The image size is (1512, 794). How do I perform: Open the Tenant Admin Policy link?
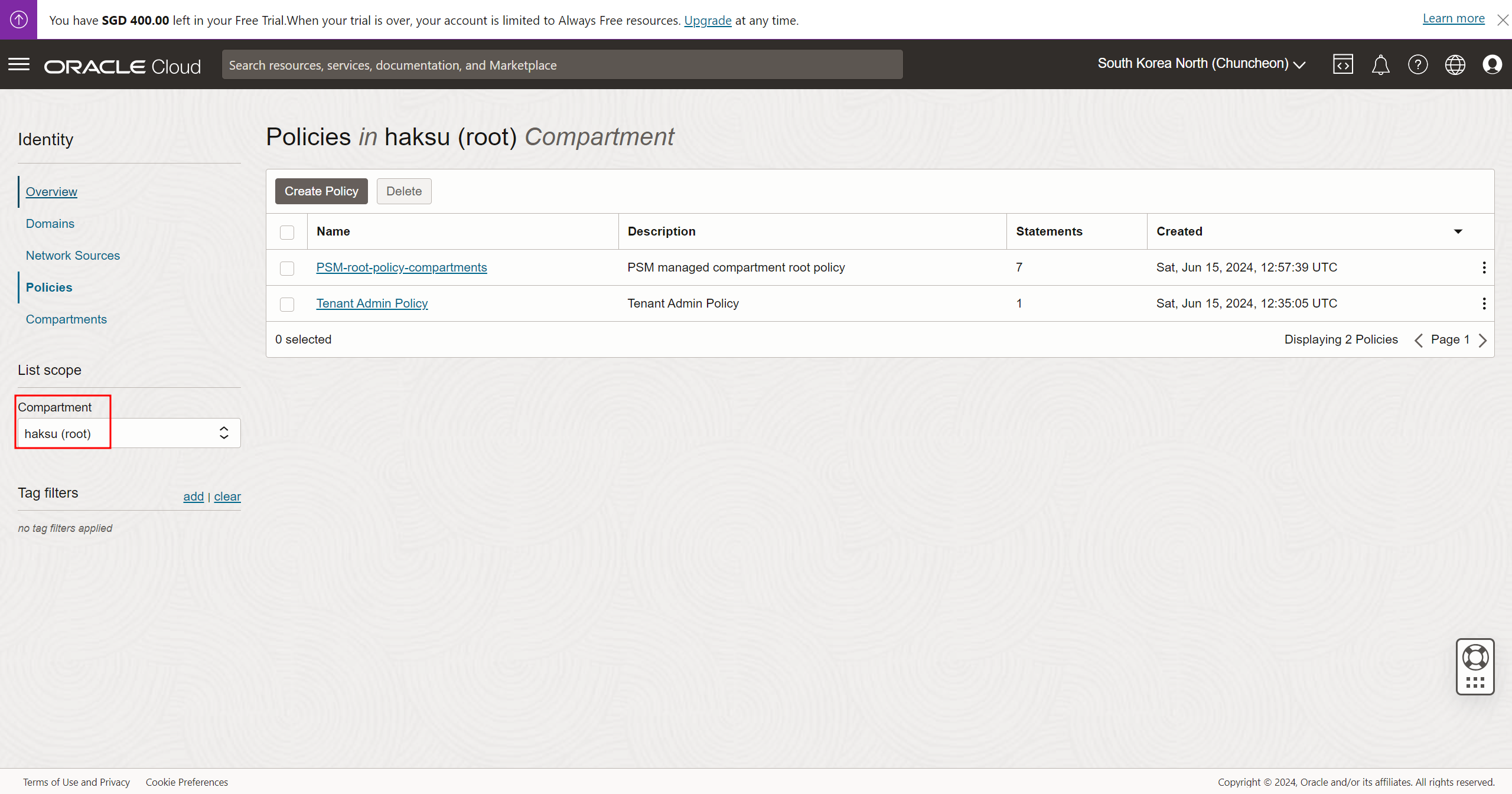[x=372, y=303]
